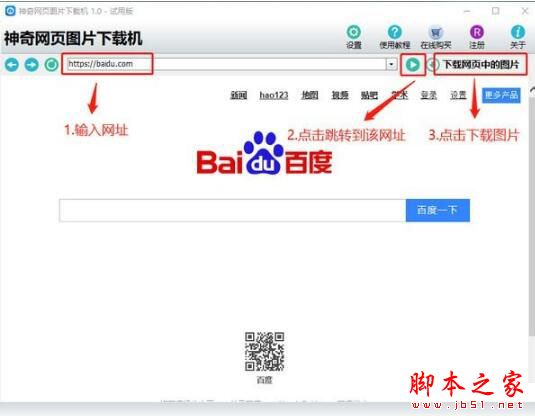Click the 百度一下 search button
535x416 pixels.
438,210
